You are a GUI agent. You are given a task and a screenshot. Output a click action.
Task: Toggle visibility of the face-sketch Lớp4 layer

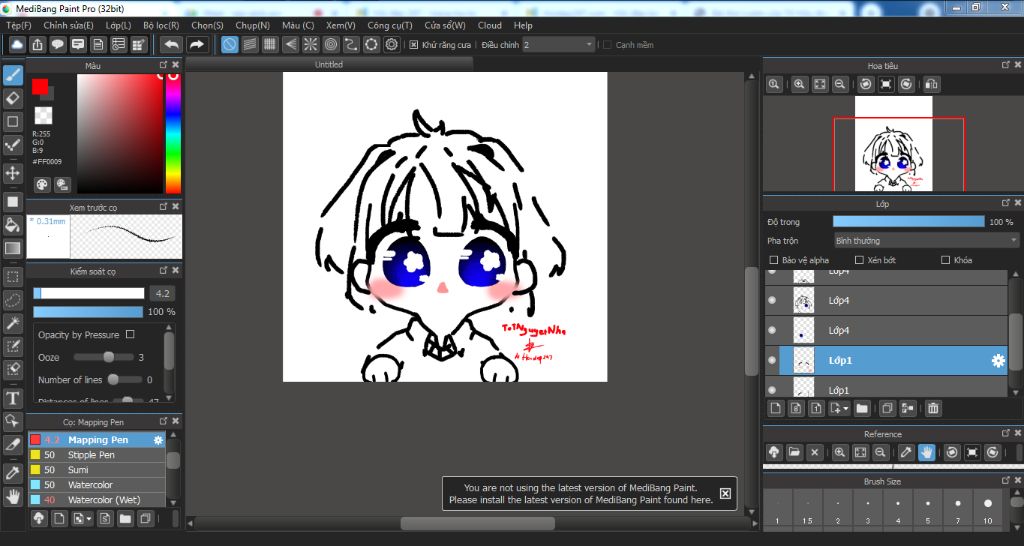click(x=772, y=300)
